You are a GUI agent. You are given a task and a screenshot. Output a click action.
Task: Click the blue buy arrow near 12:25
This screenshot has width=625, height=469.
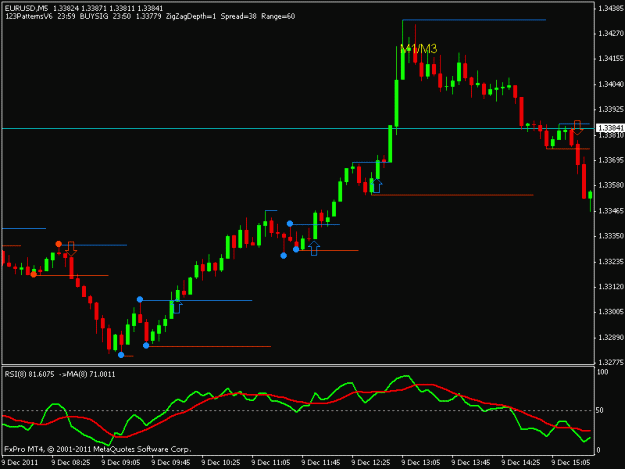377,186
